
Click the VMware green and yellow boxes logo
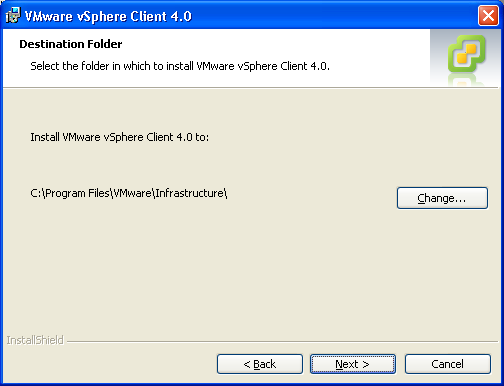tap(466, 54)
